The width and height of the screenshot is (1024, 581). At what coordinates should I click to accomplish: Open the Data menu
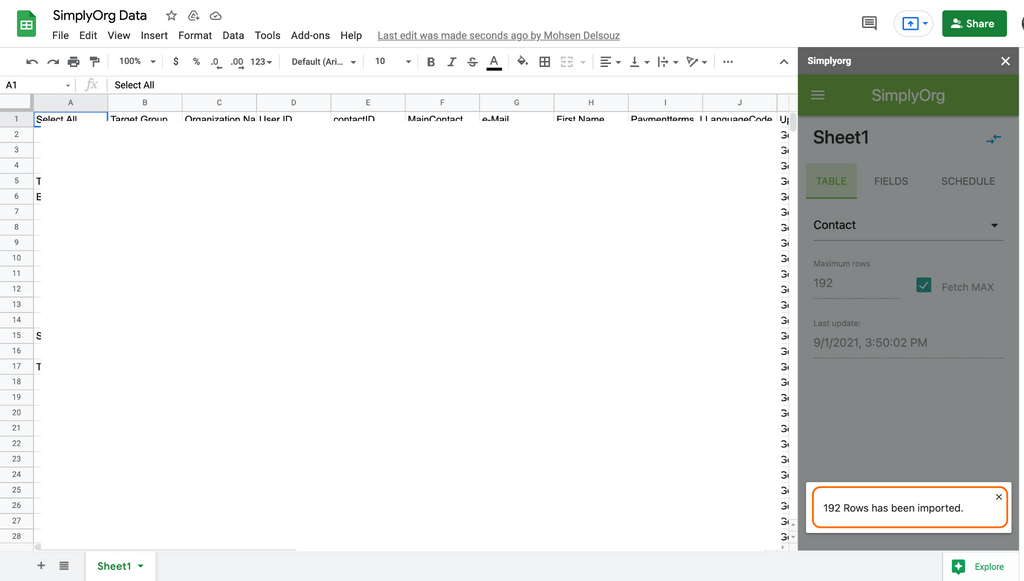pyautogui.click(x=232, y=35)
